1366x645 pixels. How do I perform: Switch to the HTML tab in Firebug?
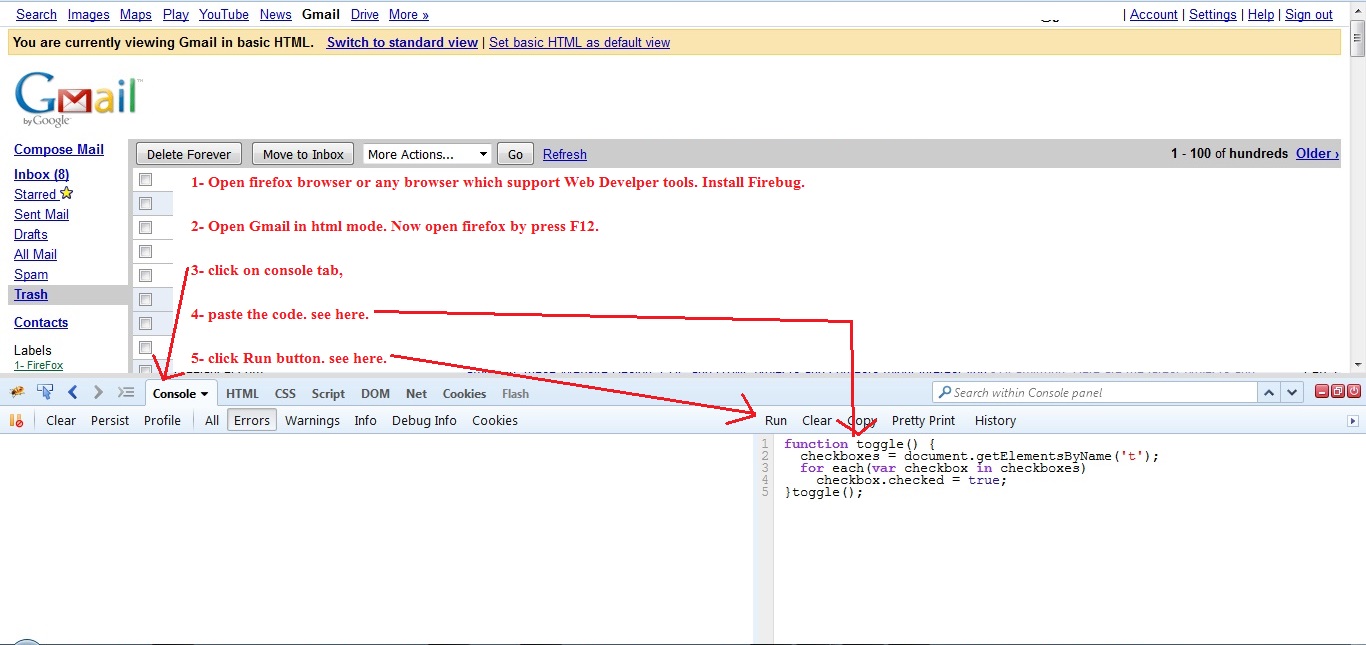[242, 394]
